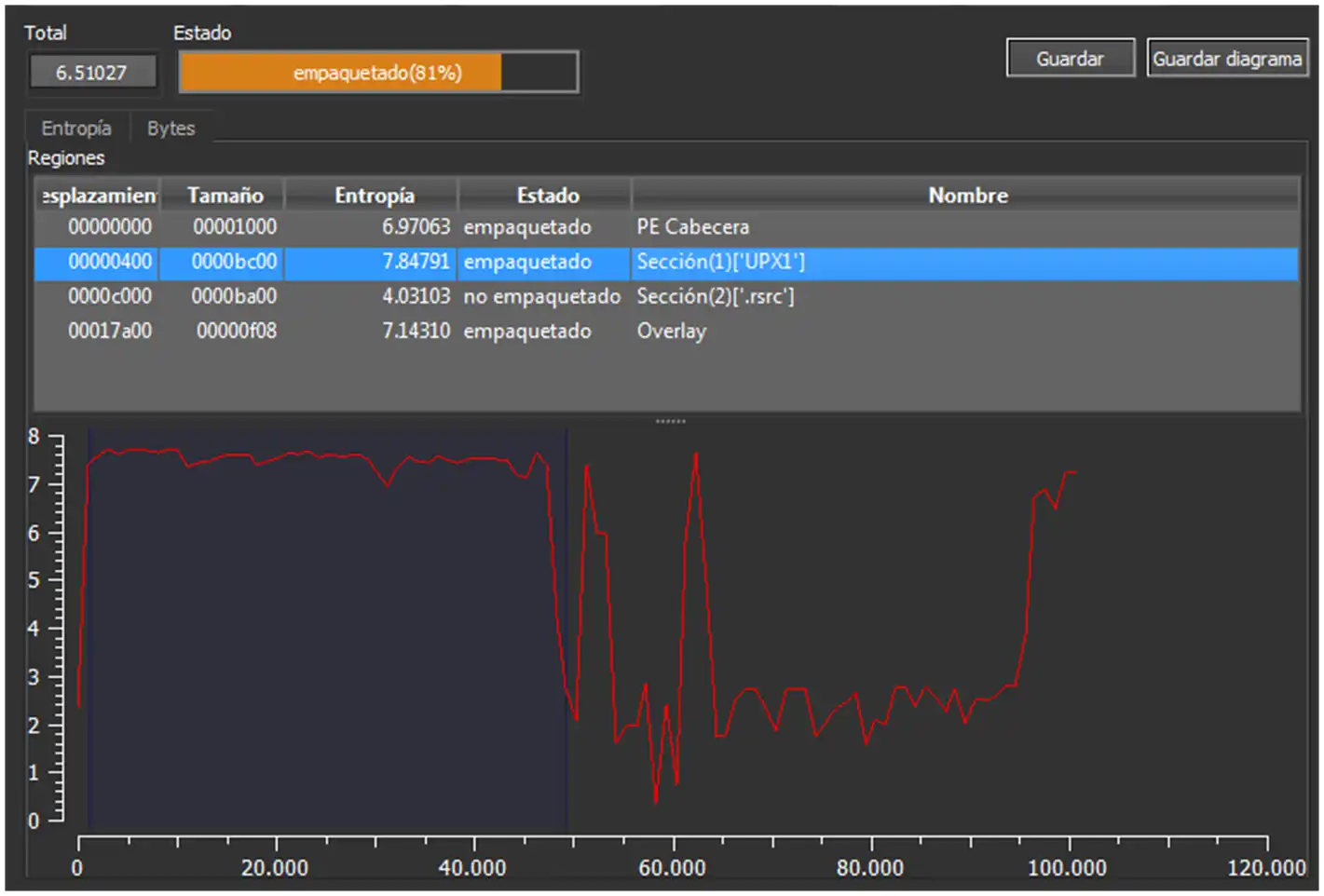The image size is (1324, 896).
Task: Click the highlighted UPX1 region in graph
Action: coord(327,630)
